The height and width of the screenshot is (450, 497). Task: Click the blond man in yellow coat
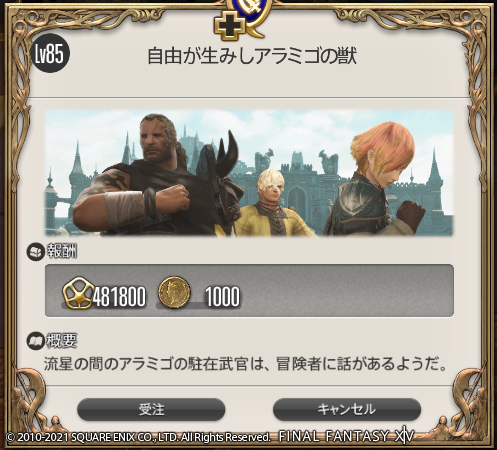point(270,203)
